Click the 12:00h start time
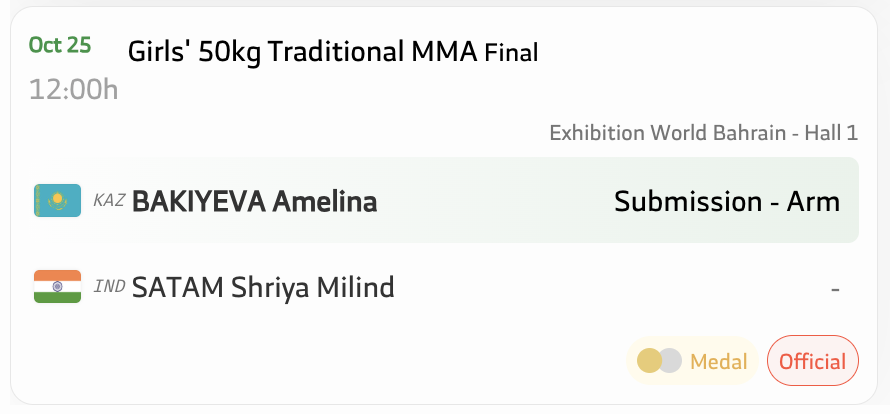The height and width of the screenshot is (414, 890). (74, 89)
